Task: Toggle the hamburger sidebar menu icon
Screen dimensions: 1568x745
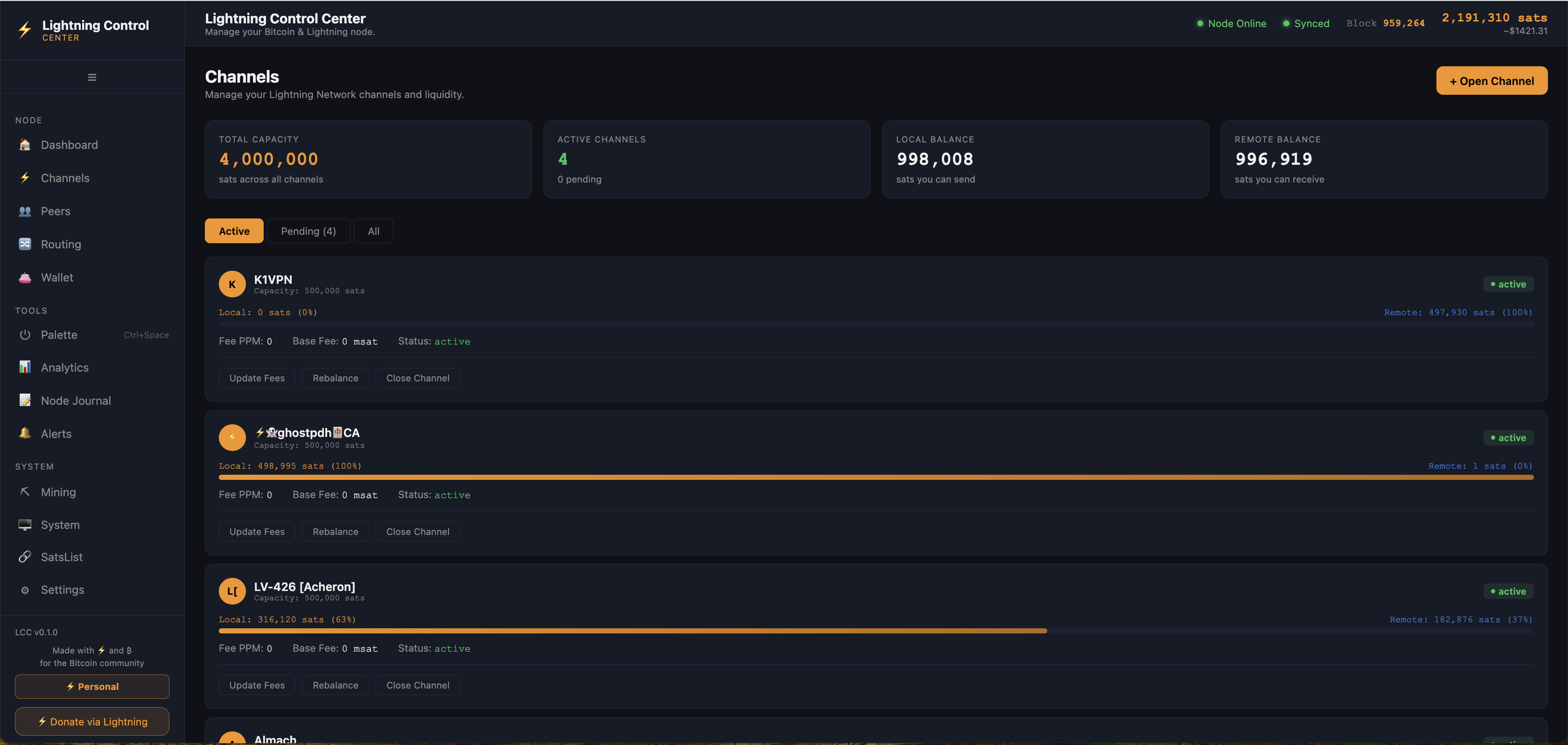Action: [92, 77]
